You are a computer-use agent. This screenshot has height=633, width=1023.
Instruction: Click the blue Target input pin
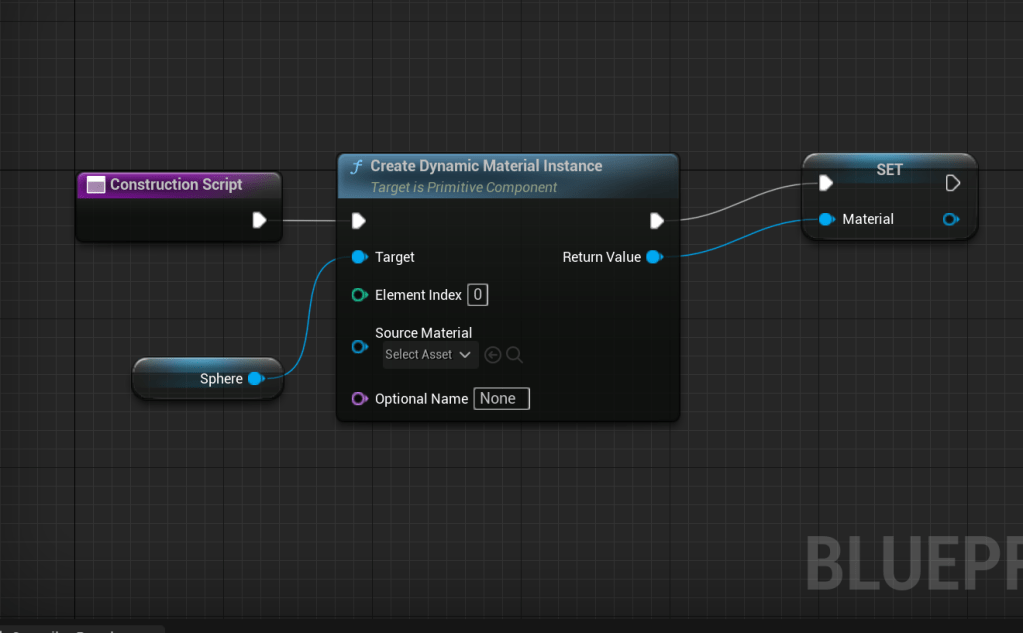tap(358, 257)
